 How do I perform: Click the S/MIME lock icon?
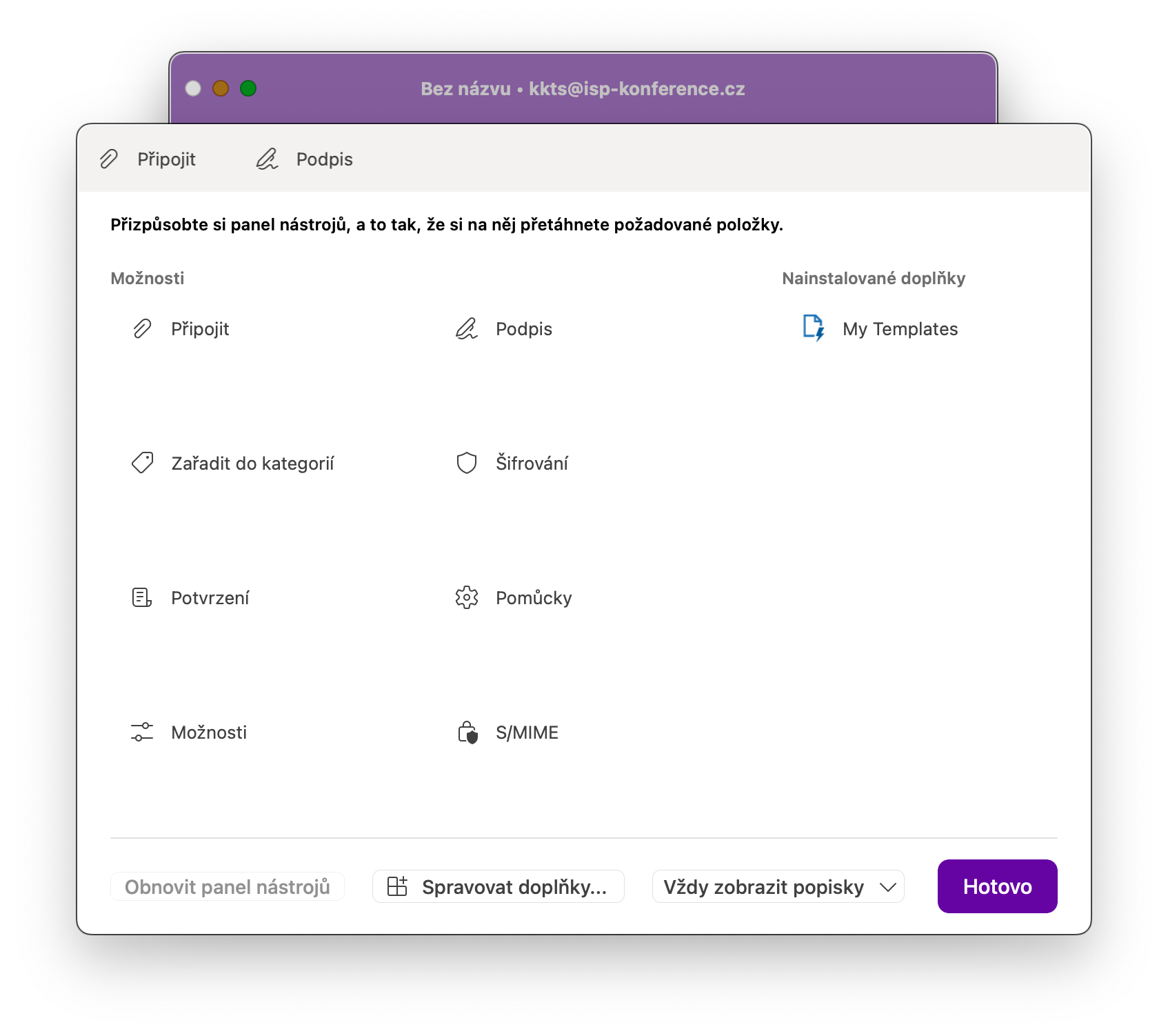point(467,732)
